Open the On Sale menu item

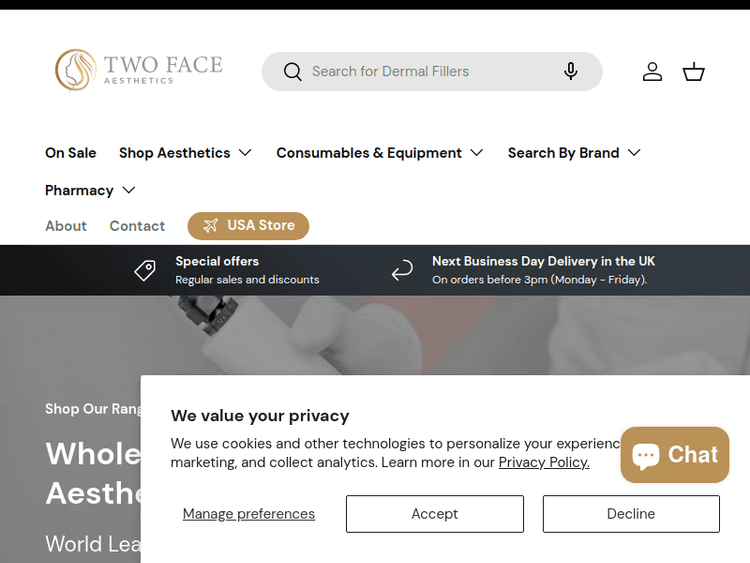tap(71, 153)
